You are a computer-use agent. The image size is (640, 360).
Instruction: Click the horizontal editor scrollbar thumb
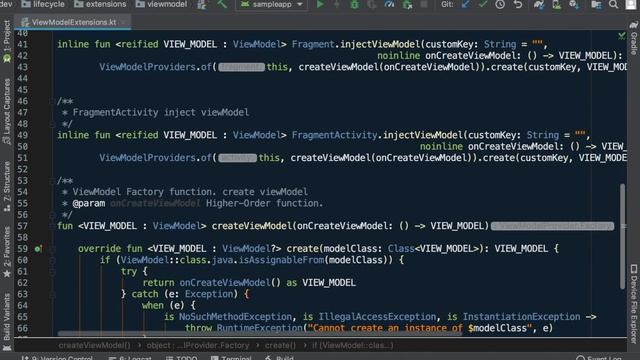tap(260, 334)
